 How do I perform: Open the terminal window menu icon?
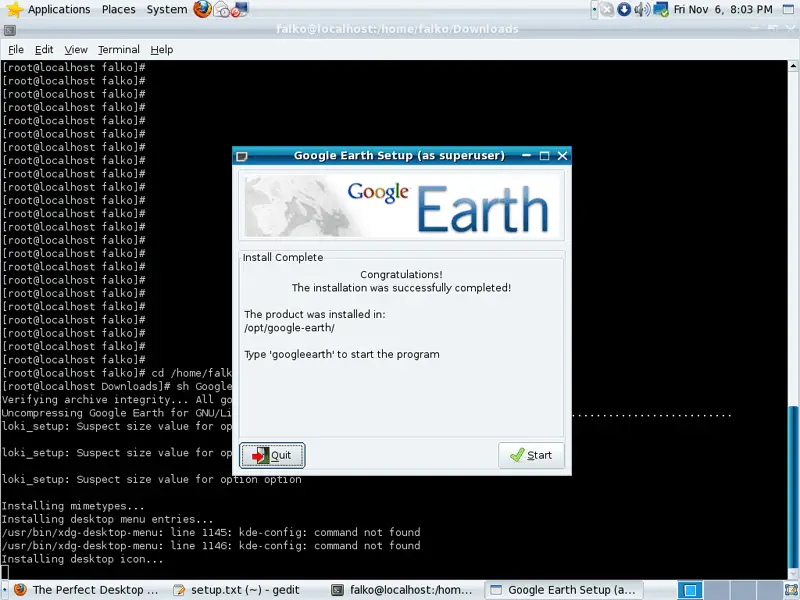tap(9, 30)
